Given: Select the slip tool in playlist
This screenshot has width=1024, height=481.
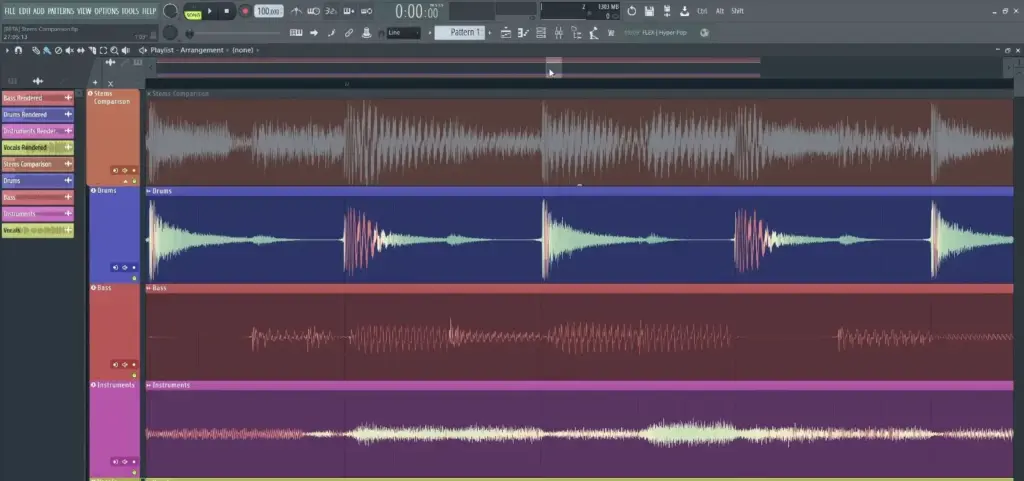Looking at the screenshot, I should tap(80, 50).
